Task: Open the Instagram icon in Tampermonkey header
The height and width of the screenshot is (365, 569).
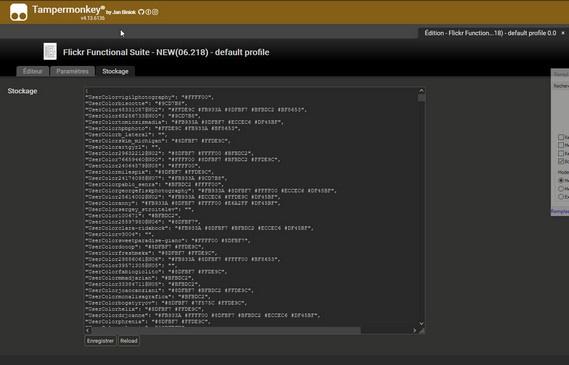Action: (155, 12)
